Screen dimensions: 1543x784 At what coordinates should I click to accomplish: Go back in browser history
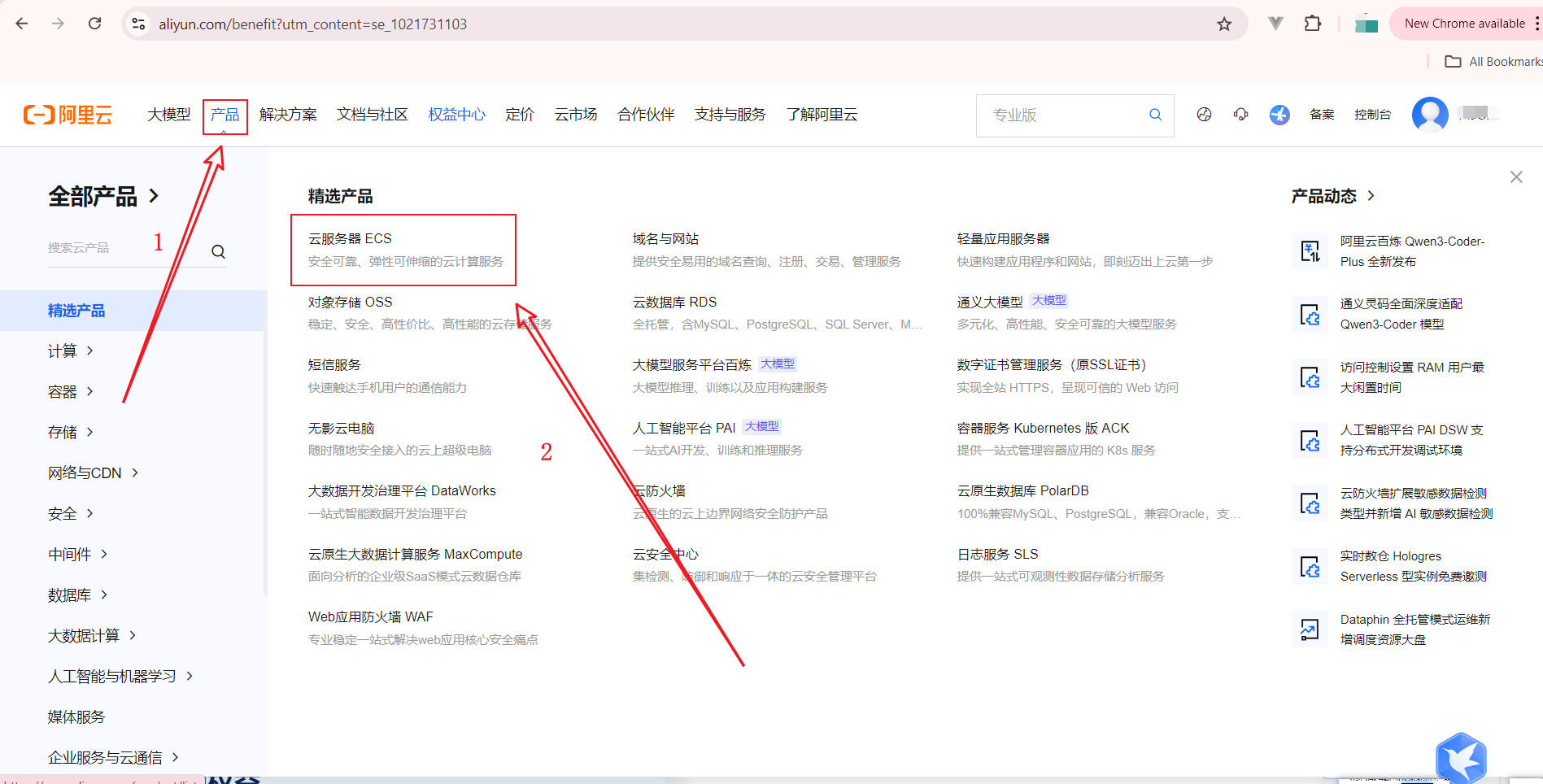22,24
